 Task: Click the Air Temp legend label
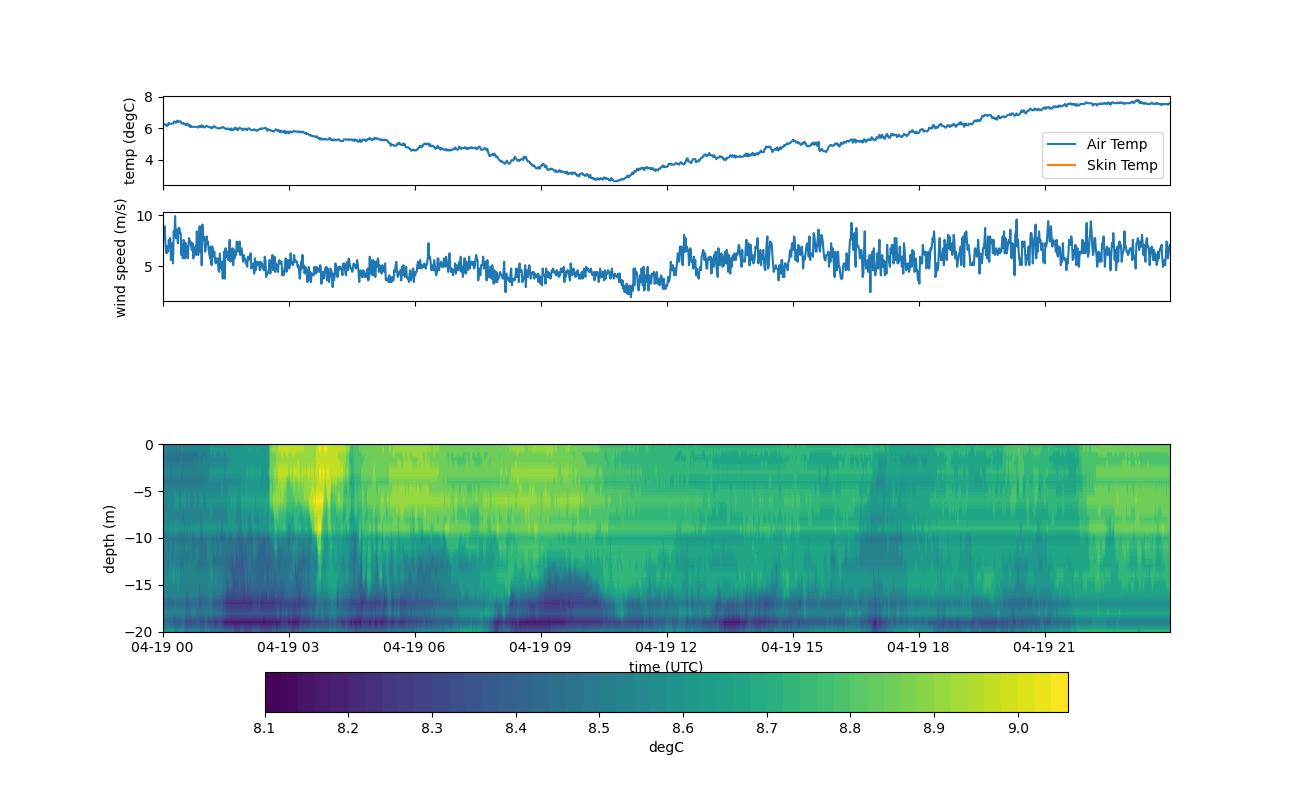click(x=1117, y=144)
